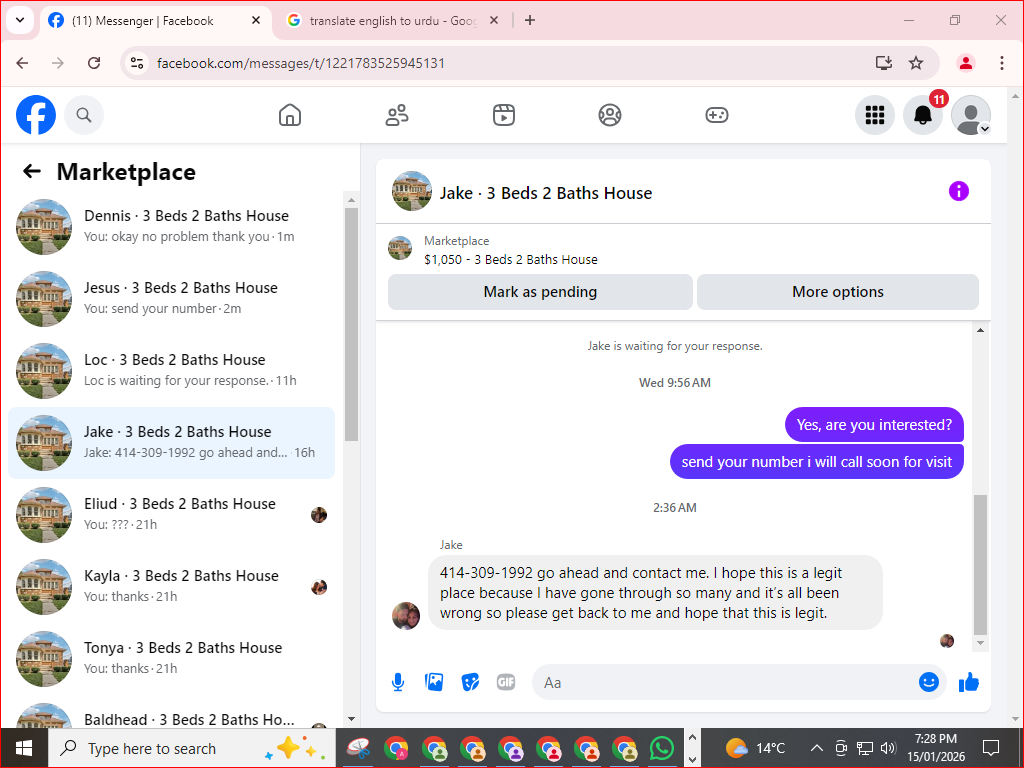1024x768 pixels.
Task: Click the address bar URL
Action: (x=301, y=63)
